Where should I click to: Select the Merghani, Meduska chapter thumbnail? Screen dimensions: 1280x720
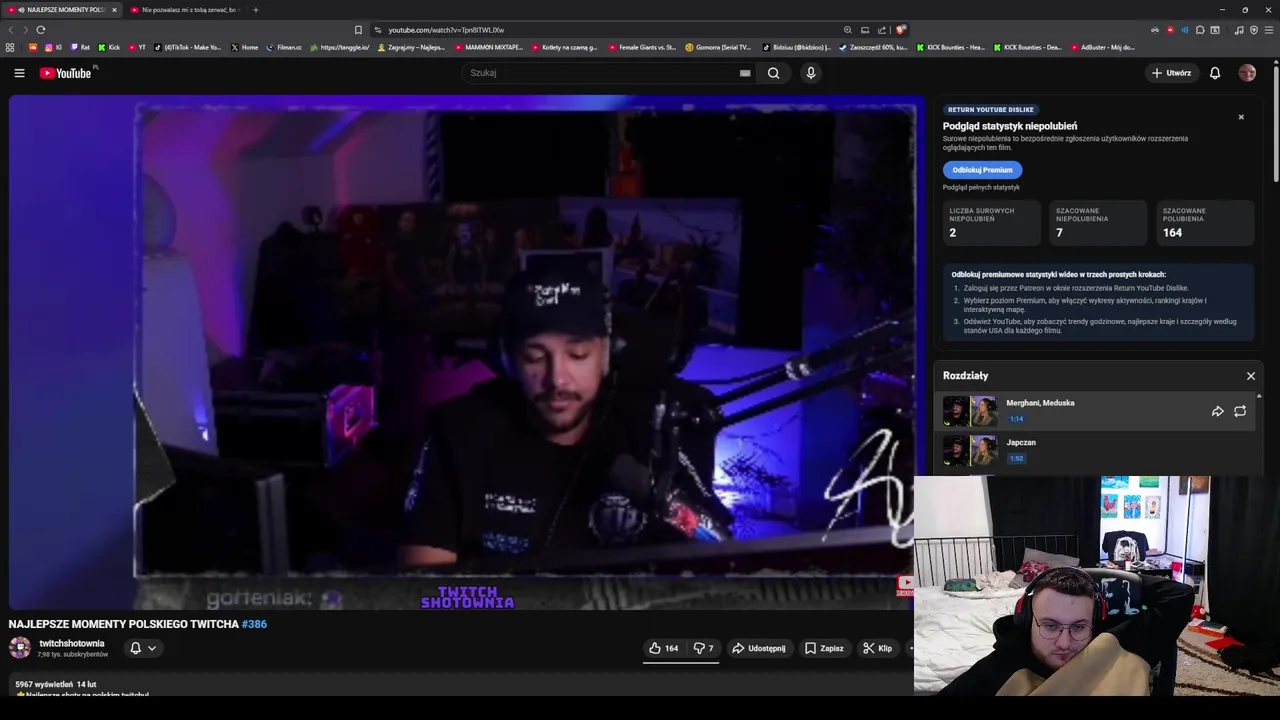tap(970, 411)
